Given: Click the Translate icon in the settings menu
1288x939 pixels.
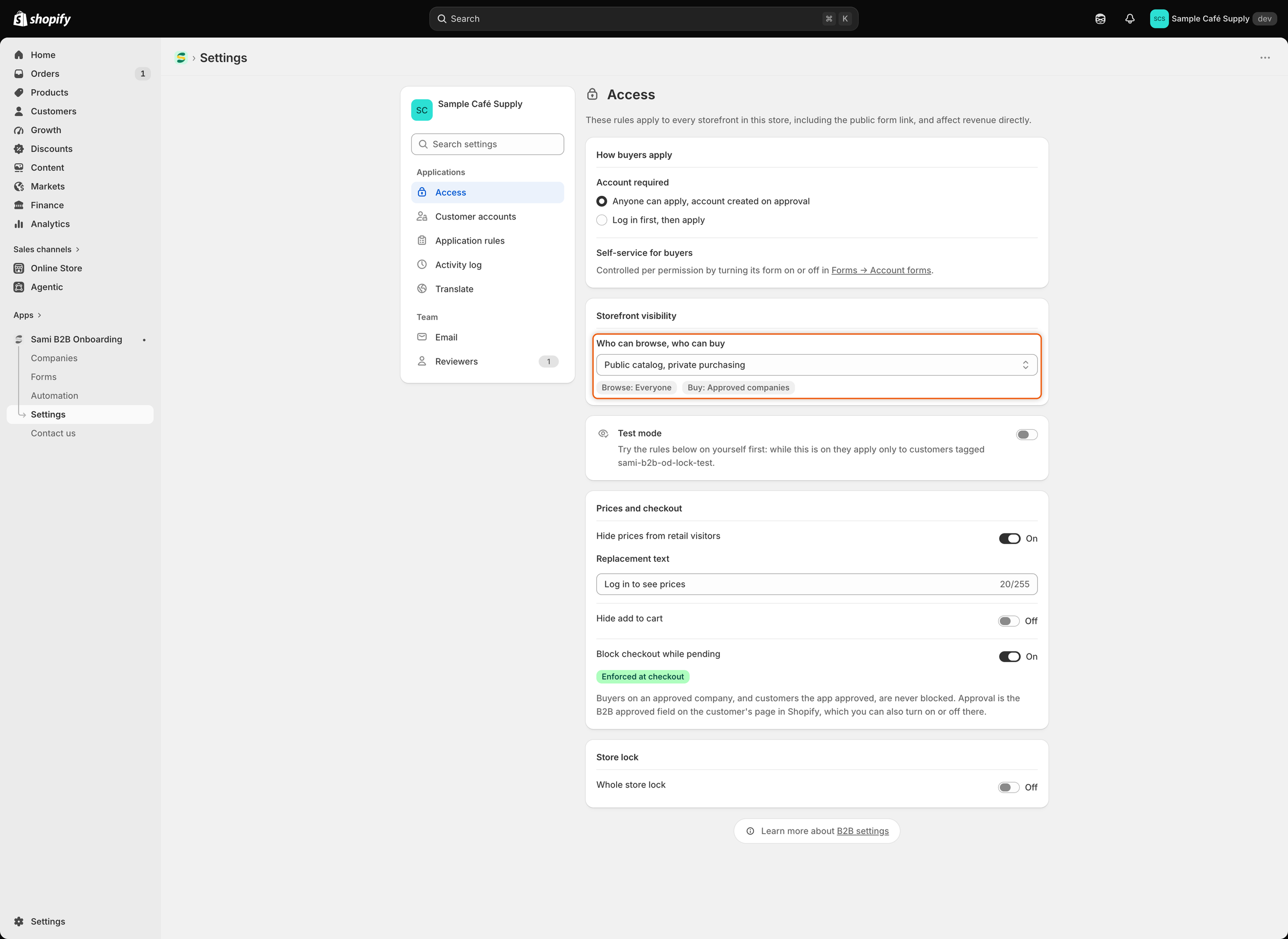Looking at the screenshot, I should point(422,288).
